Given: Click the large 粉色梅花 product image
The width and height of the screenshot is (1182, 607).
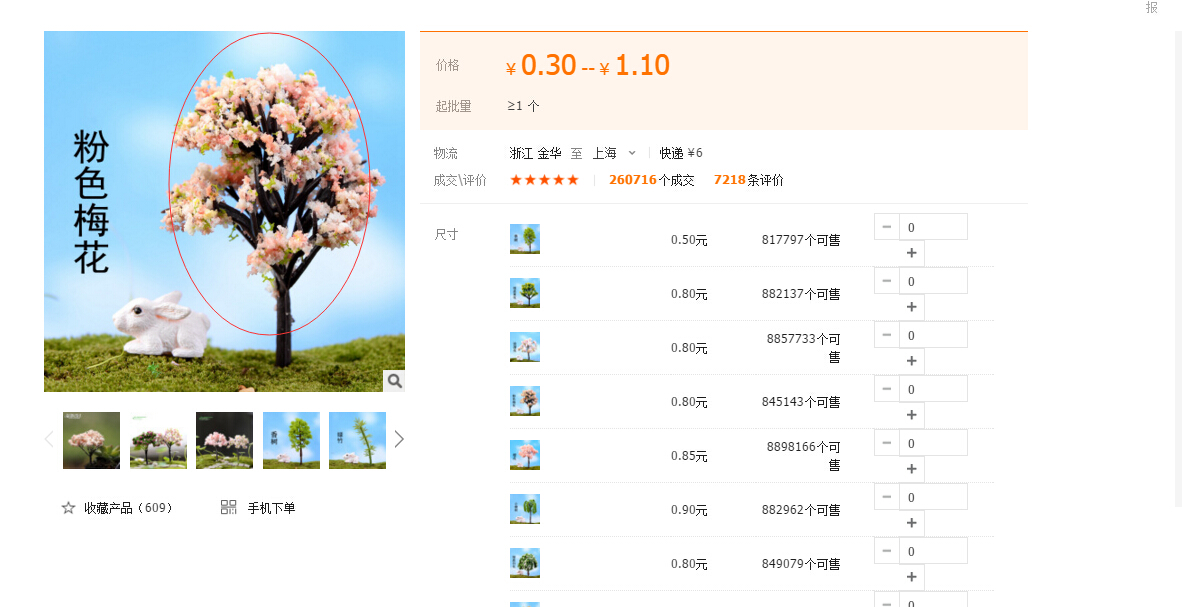Looking at the screenshot, I should [x=224, y=211].
